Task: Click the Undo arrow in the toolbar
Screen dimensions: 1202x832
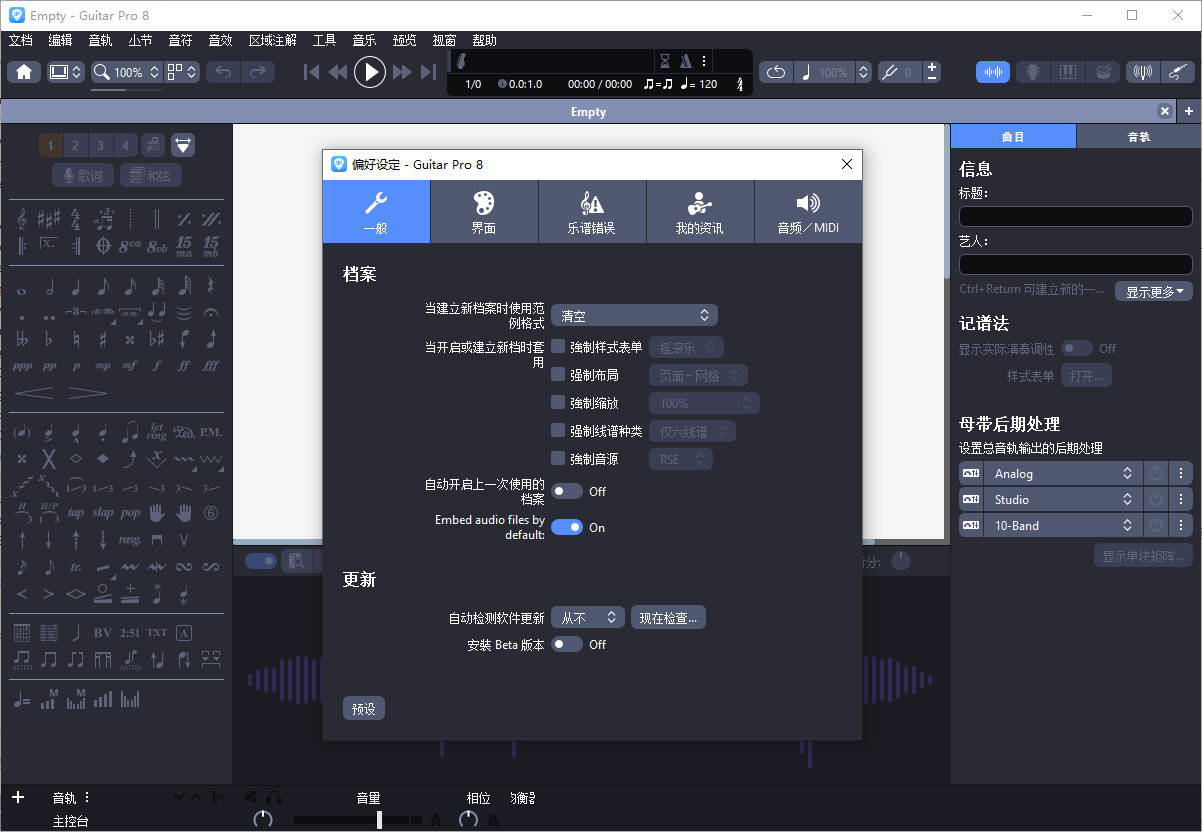Action: [222, 72]
